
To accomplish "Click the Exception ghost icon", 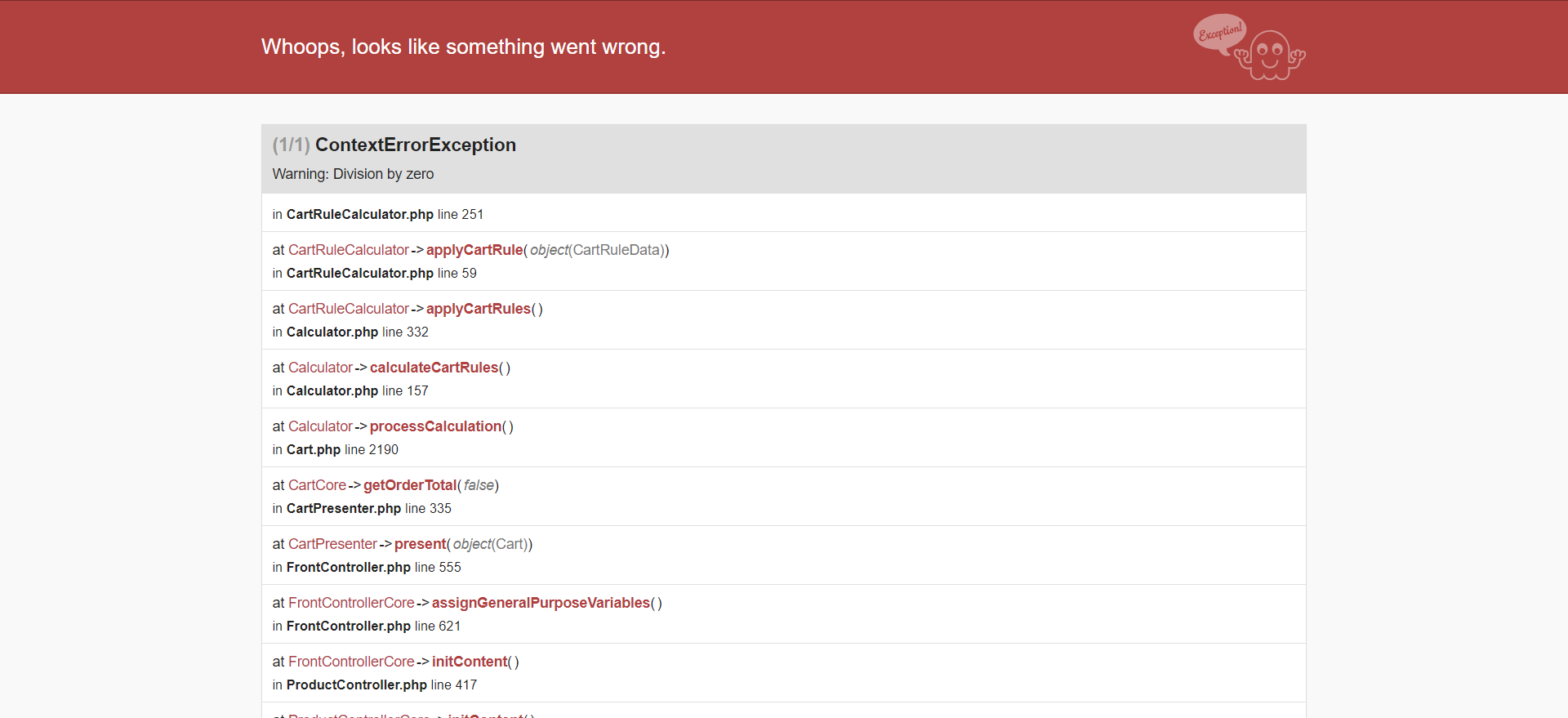I will (x=1271, y=56).
